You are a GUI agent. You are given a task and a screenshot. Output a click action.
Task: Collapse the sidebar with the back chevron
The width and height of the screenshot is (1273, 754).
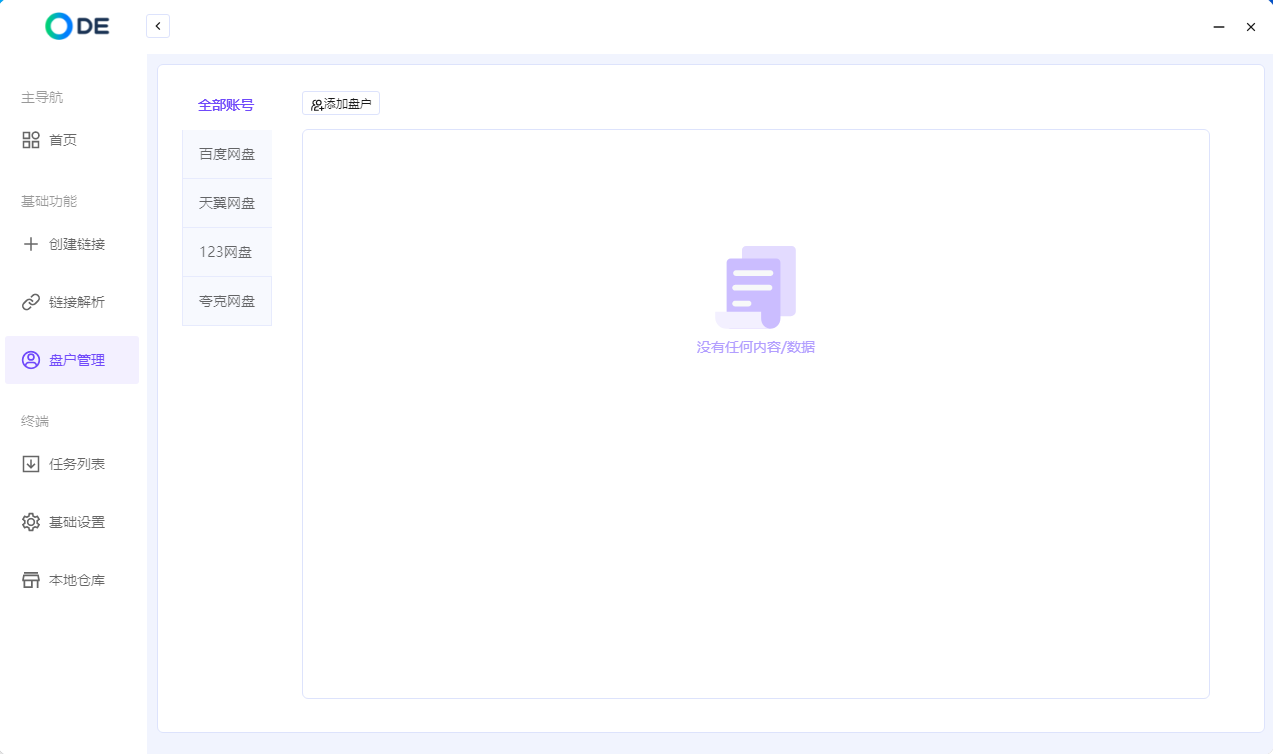(x=157, y=26)
